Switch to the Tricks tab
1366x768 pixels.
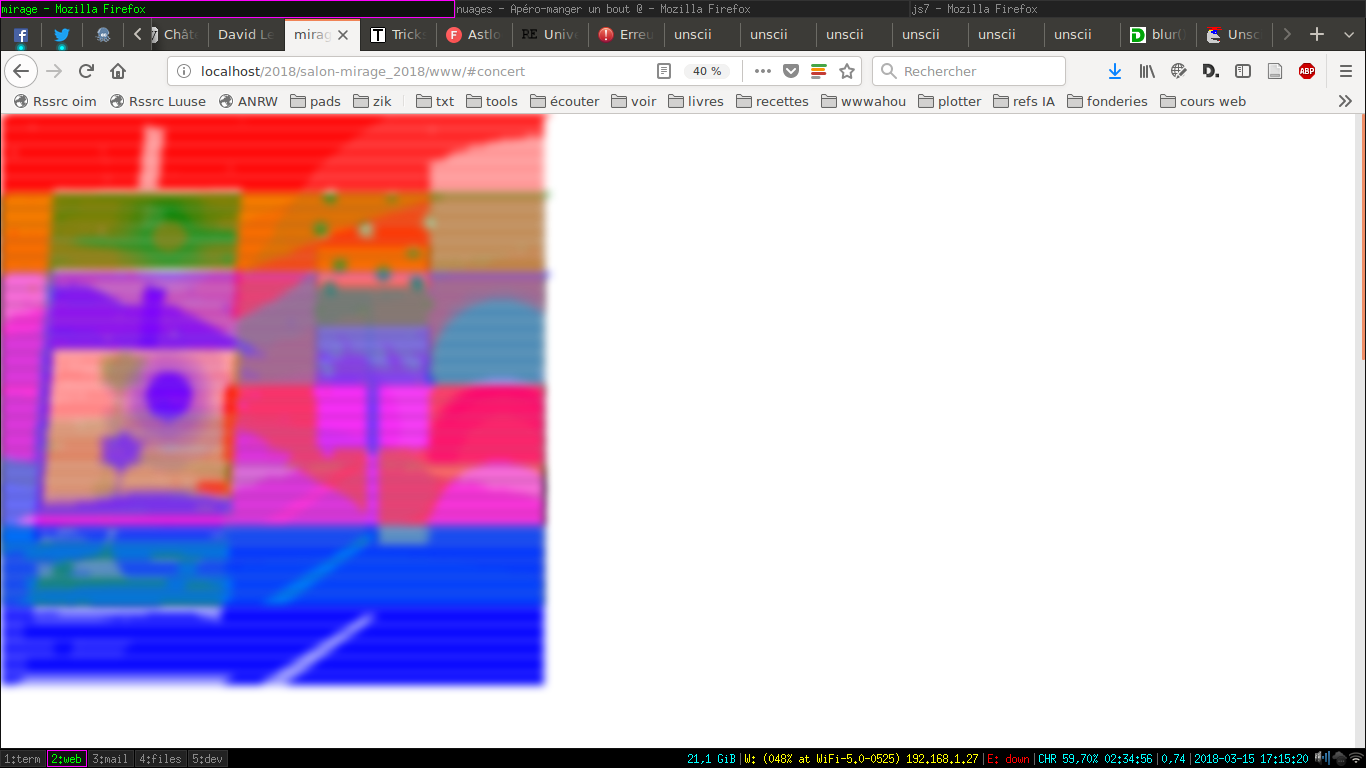tap(398, 35)
